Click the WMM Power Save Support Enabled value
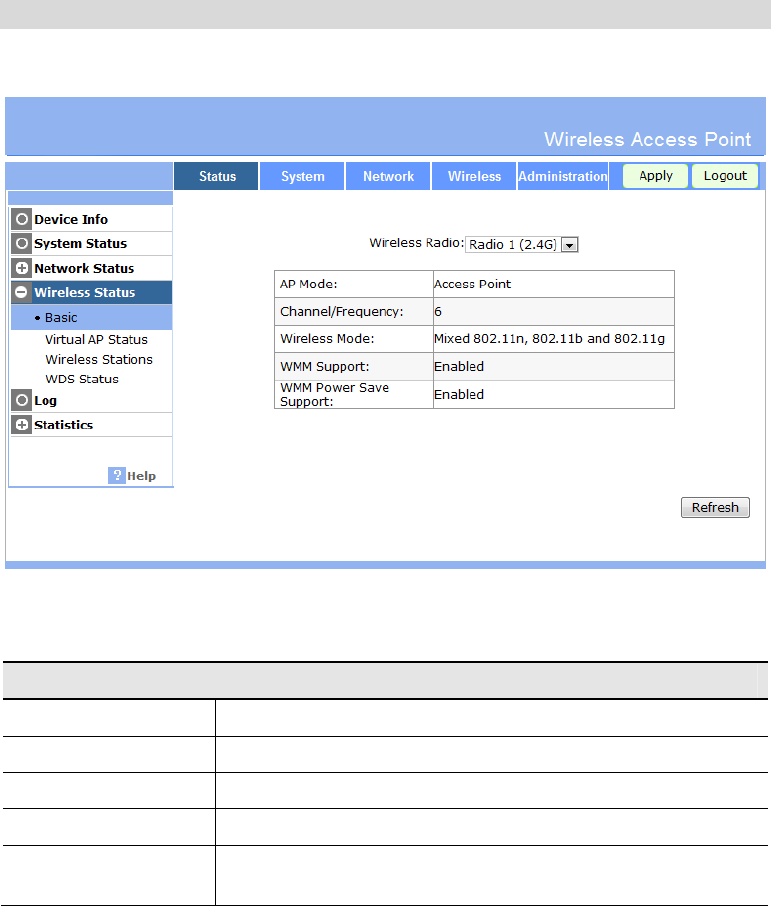Image resolution: width=771 pixels, height=906 pixels. [x=459, y=395]
